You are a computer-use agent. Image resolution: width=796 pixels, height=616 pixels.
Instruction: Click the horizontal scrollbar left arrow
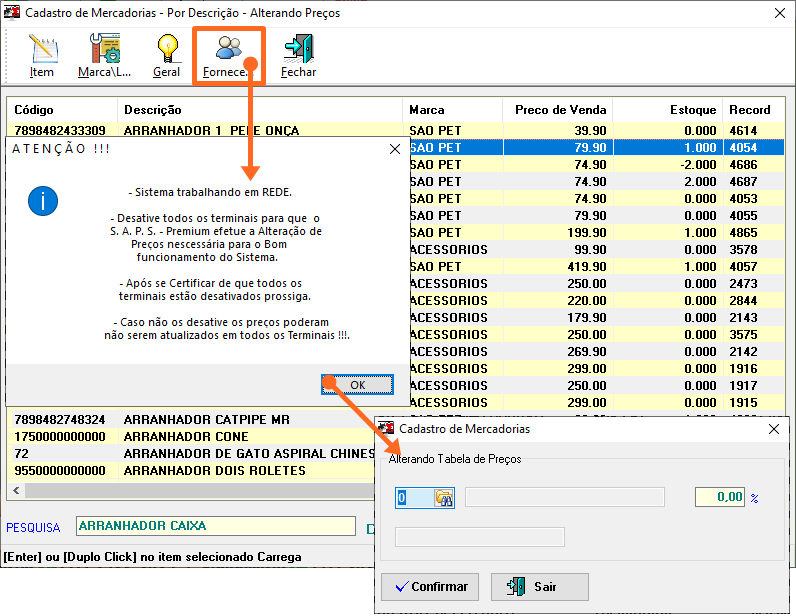pyautogui.click(x=16, y=491)
